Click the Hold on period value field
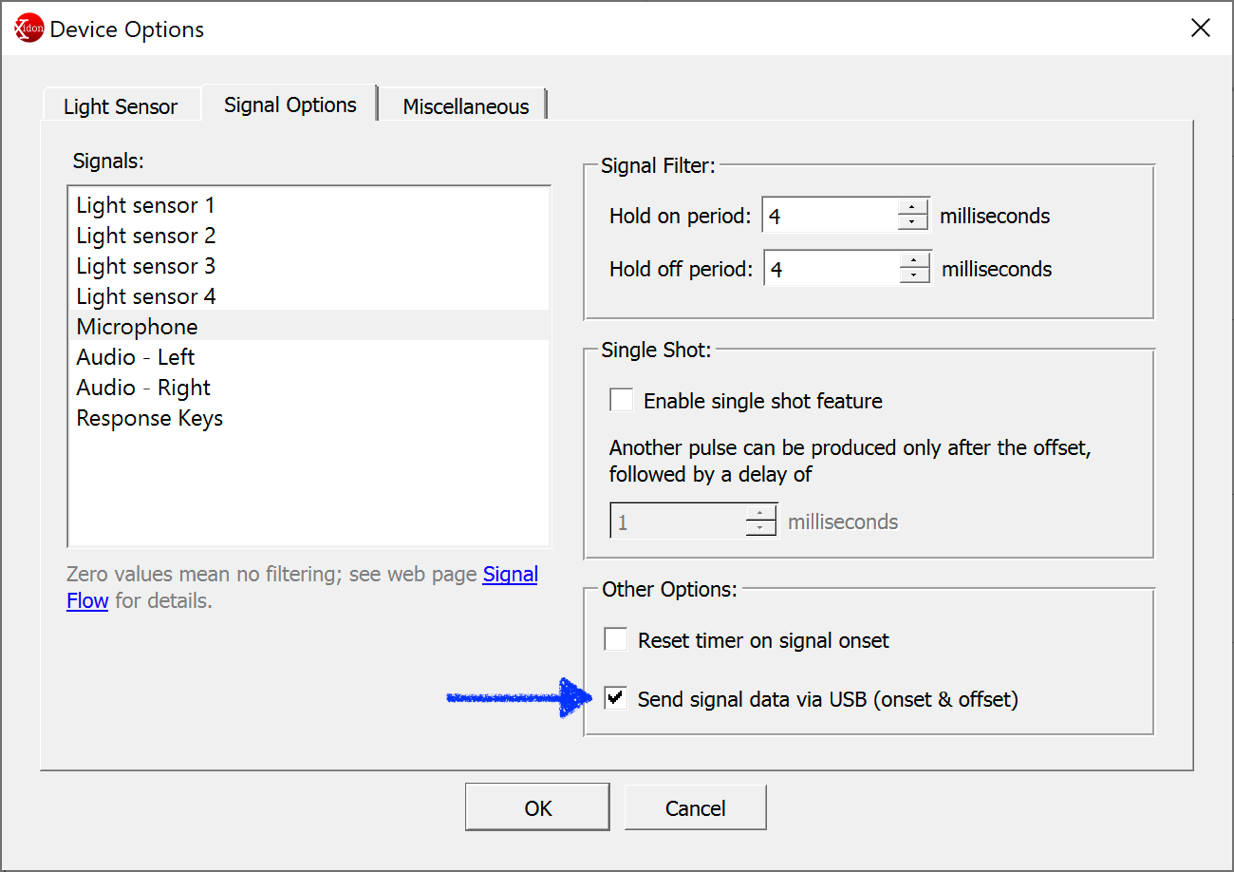The width and height of the screenshot is (1234, 872). (830, 216)
